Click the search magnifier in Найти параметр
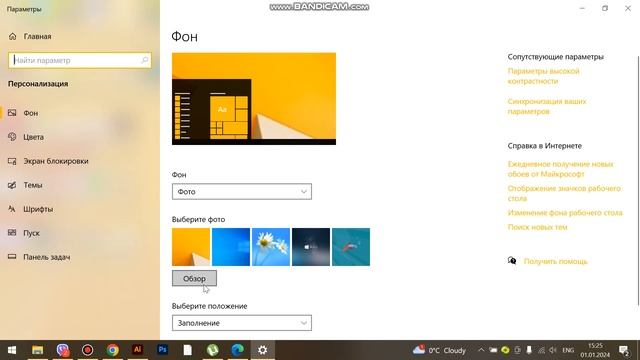This screenshot has height=360, width=640. tap(144, 60)
